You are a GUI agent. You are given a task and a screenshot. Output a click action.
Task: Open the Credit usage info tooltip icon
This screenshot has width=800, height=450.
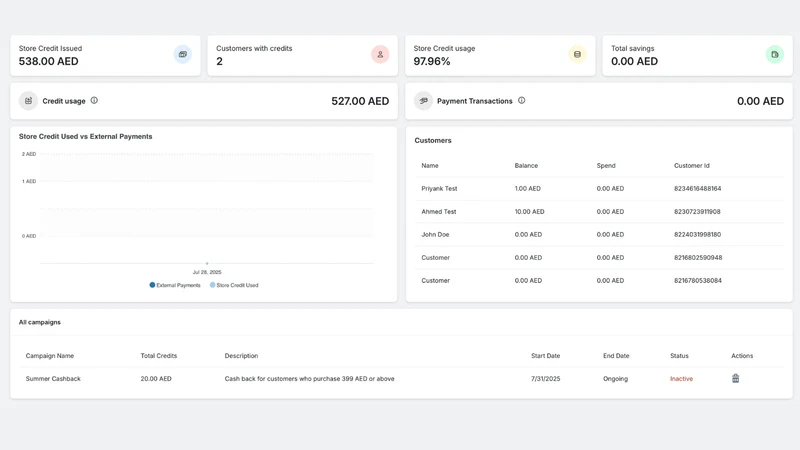tap(94, 101)
